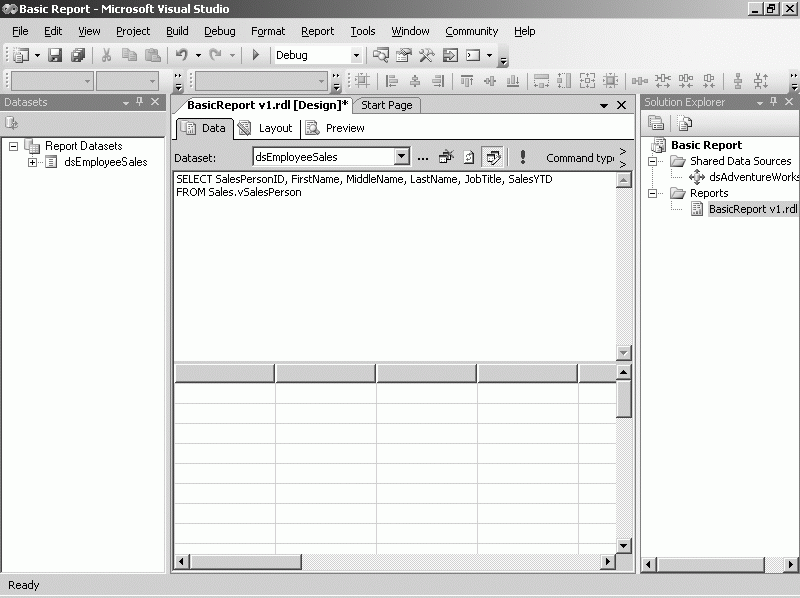Click the Refresh Fields icon in dataset toolbar
The height and width of the screenshot is (598, 800).
tap(469, 157)
